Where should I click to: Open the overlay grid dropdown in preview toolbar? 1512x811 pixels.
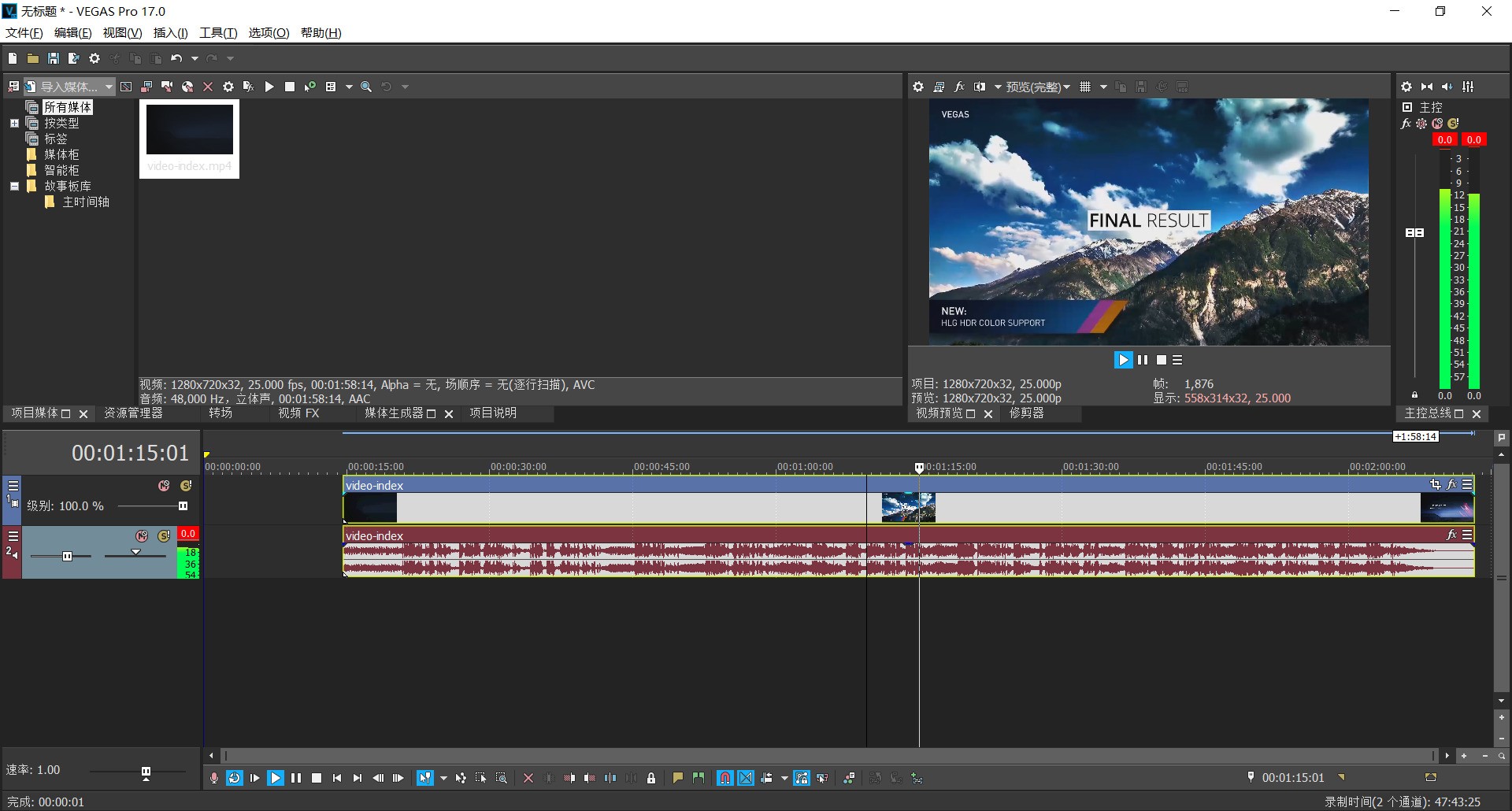pos(1103,87)
